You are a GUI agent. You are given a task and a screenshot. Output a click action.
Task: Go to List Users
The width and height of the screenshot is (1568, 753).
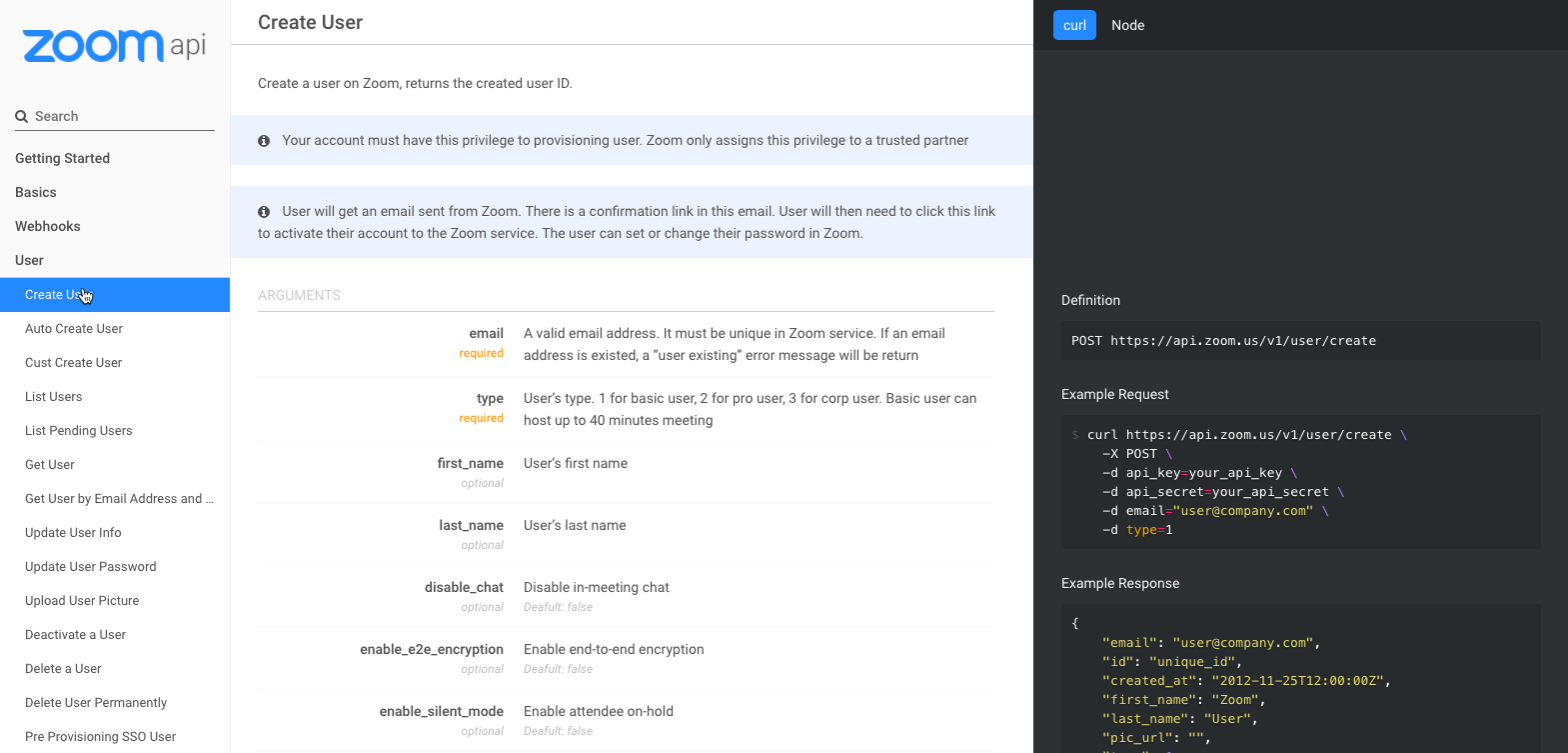click(54, 397)
